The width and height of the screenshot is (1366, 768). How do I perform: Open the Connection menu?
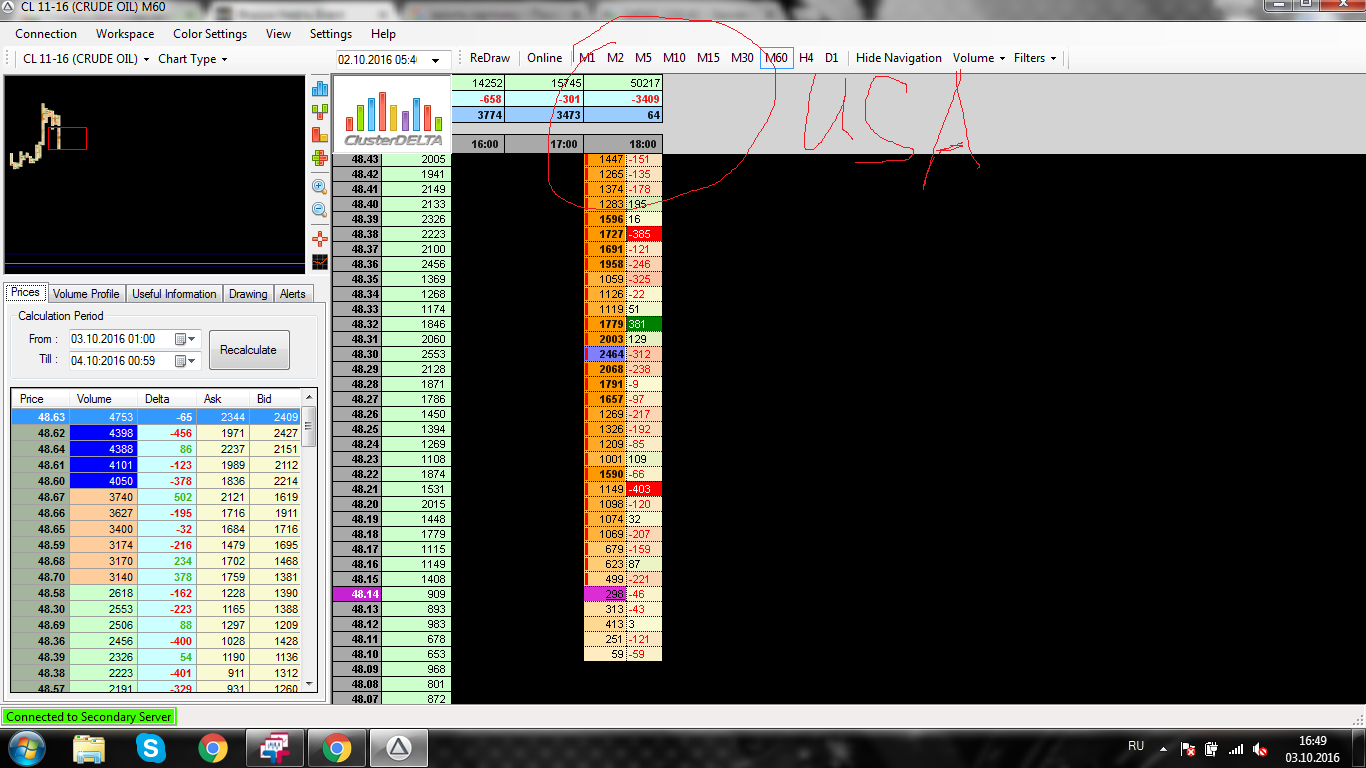point(46,34)
